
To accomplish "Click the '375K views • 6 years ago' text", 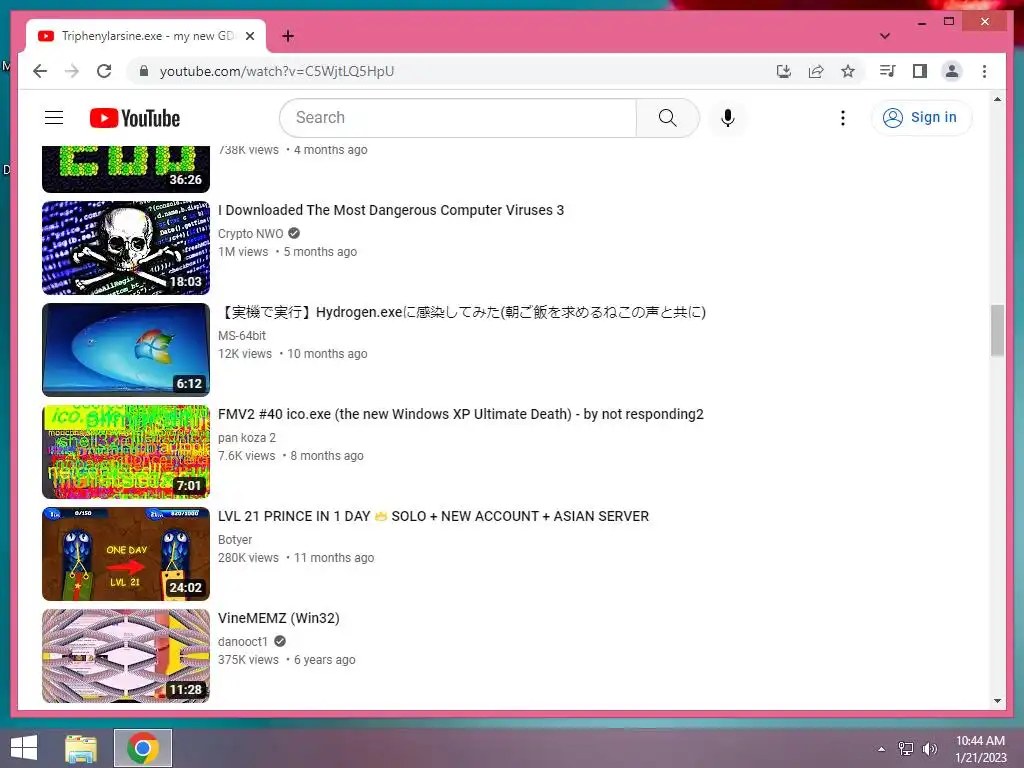I will pos(287,660).
